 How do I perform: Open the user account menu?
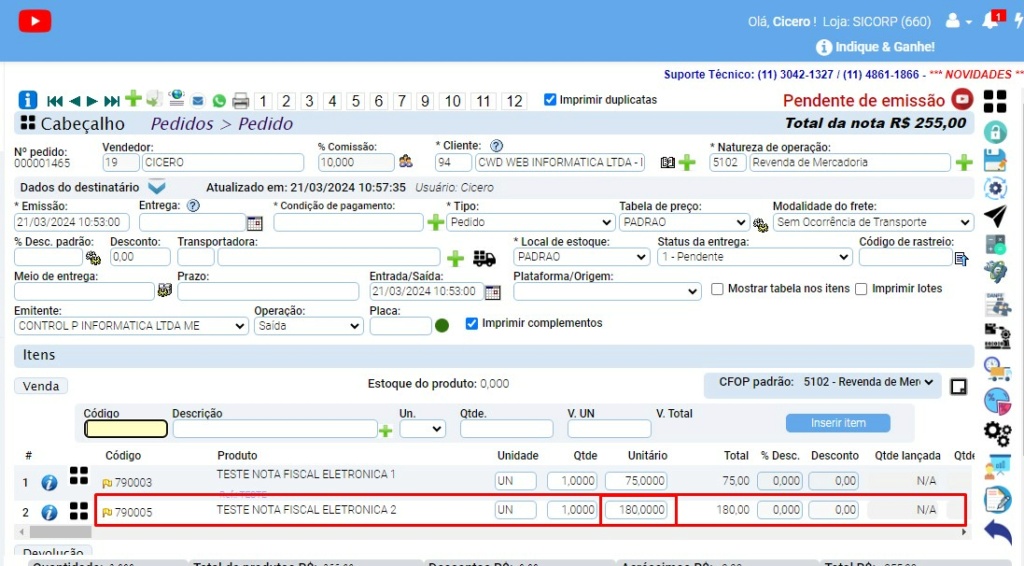click(958, 21)
